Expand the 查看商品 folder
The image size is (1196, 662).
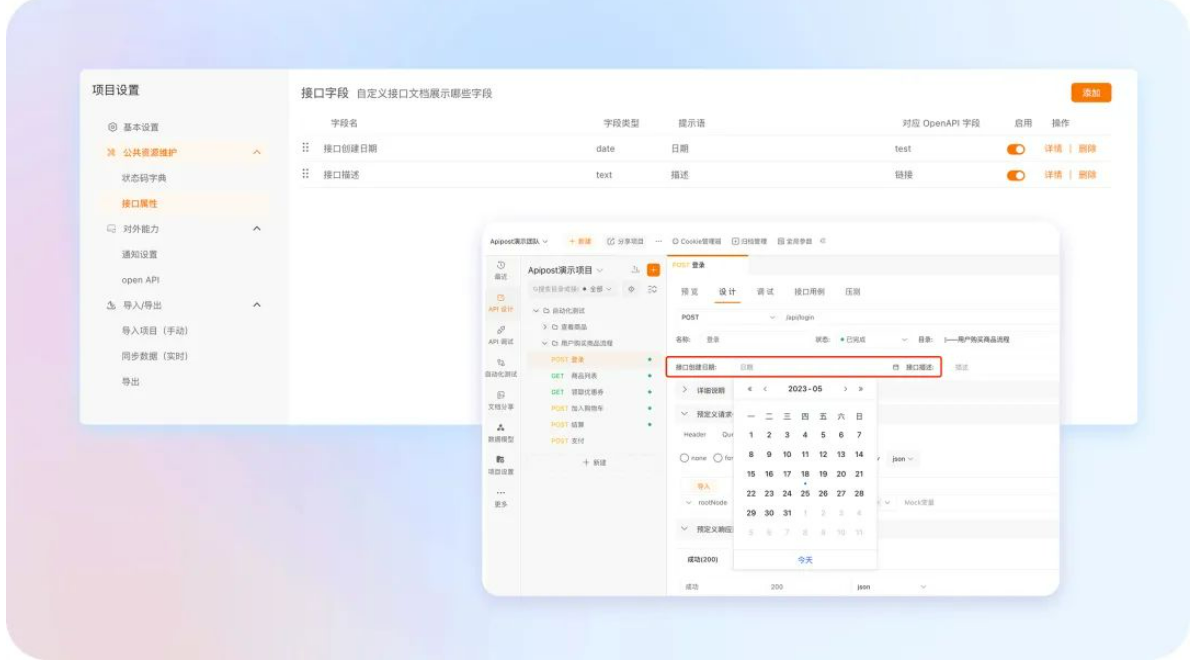pos(545,327)
